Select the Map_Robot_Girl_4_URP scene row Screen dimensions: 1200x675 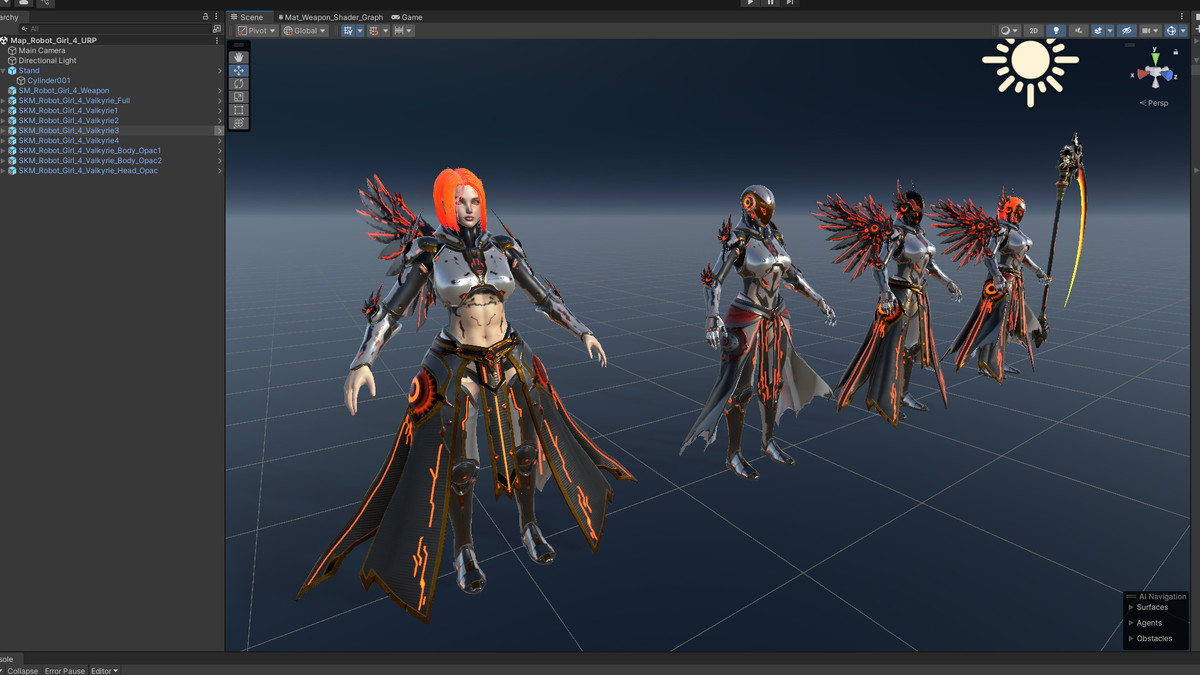[x=111, y=41]
